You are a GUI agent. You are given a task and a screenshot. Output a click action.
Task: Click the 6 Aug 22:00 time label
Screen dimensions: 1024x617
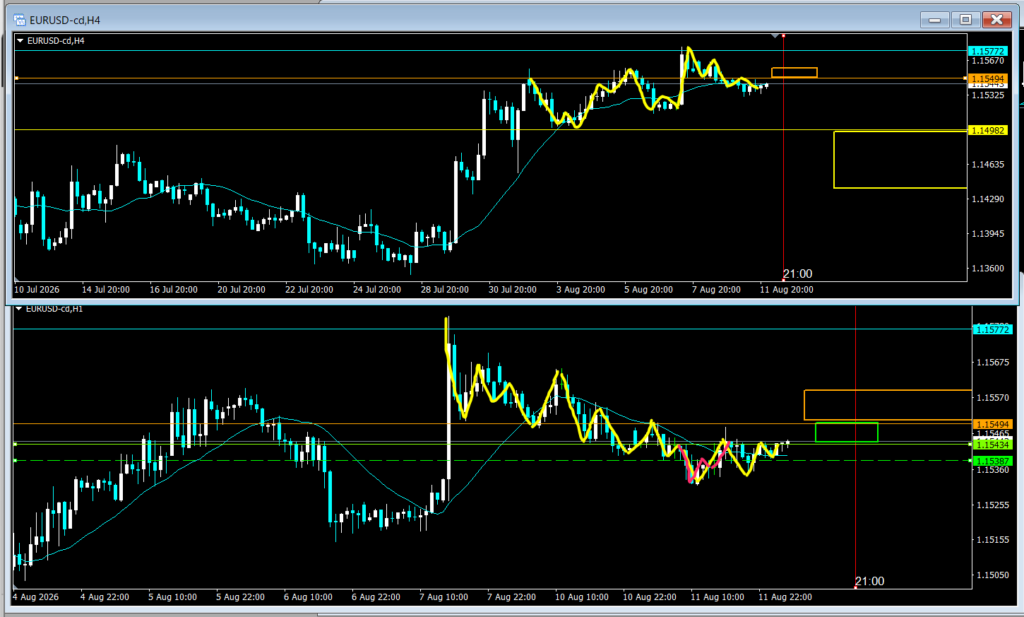pyautogui.click(x=376, y=597)
